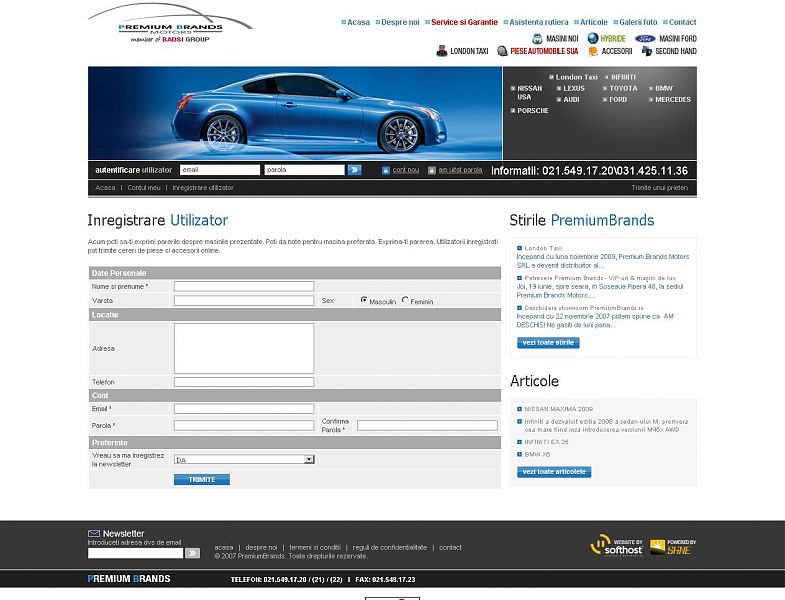The width and height of the screenshot is (785, 600).
Task: Open Asistenta rutiera menu item
Action: (539, 22)
